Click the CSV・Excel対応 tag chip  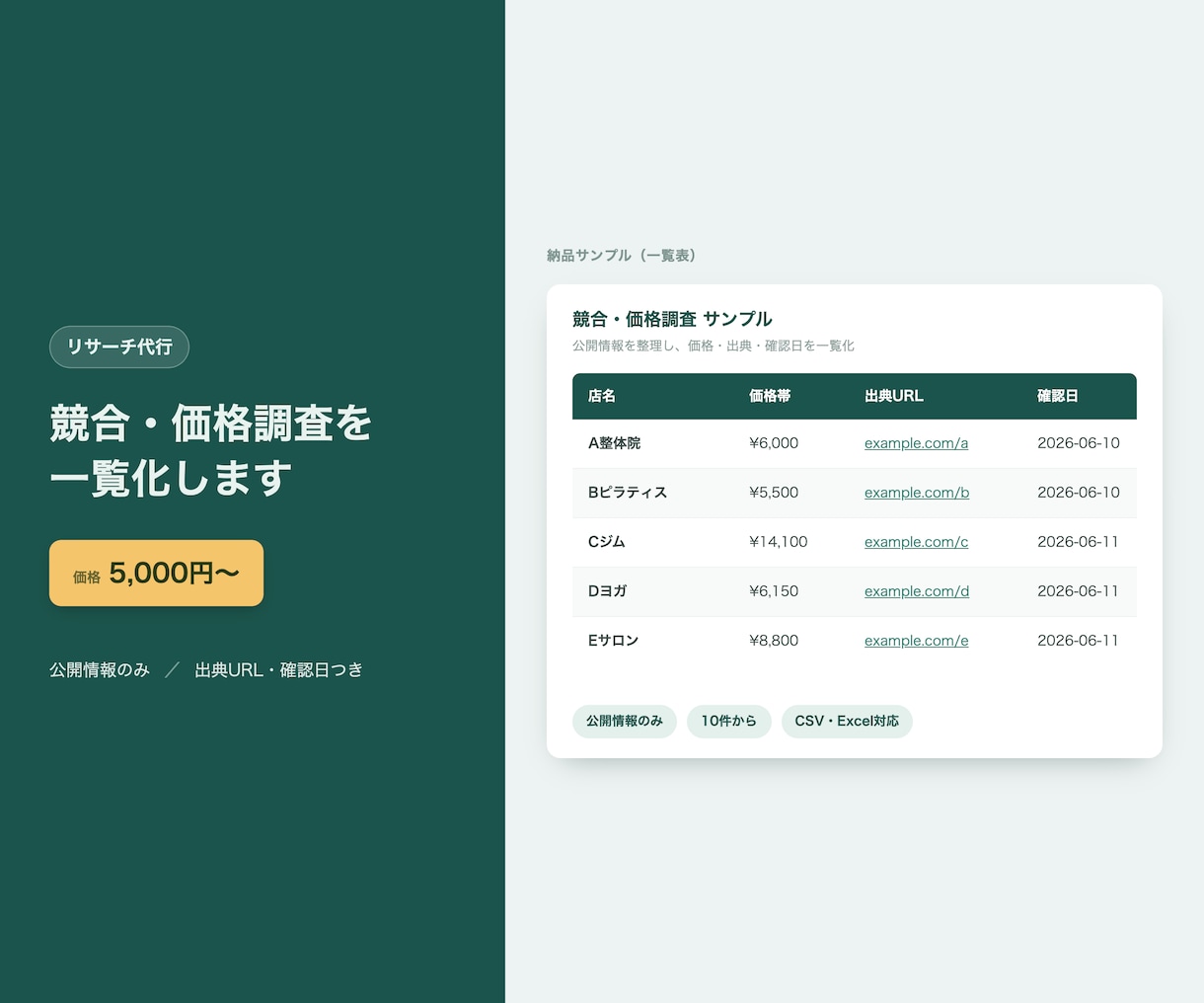point(847,721)
